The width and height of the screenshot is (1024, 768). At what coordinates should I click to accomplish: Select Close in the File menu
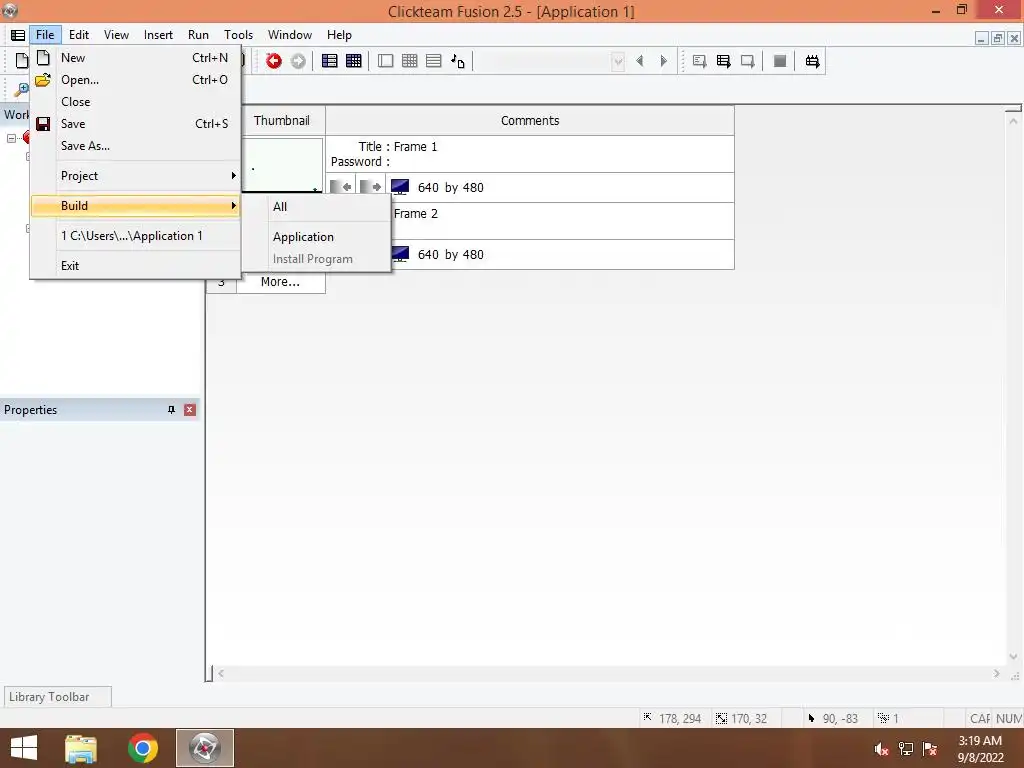pyautogui.click(x=136, y=102)
